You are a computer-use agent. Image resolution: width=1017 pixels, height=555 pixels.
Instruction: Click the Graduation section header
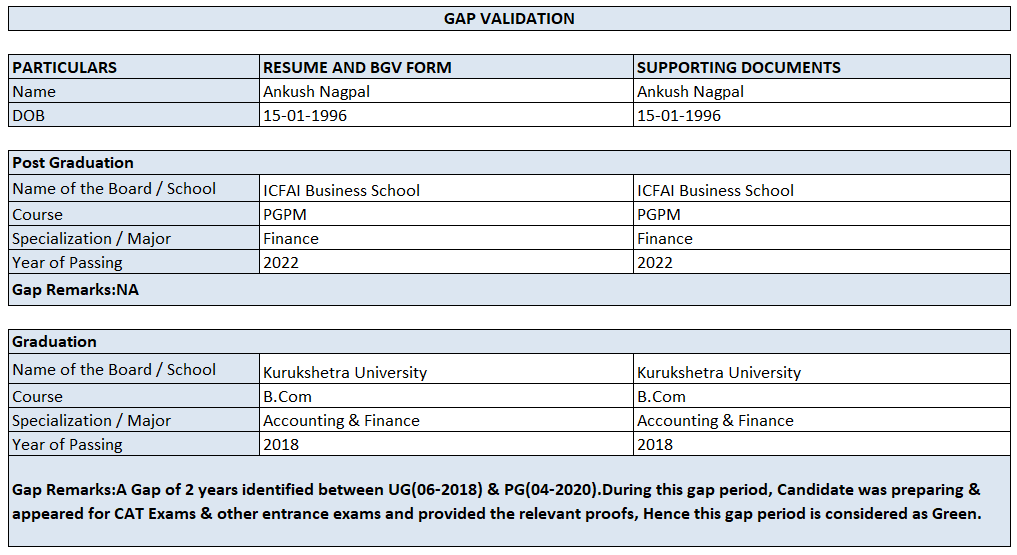(55, 342)
